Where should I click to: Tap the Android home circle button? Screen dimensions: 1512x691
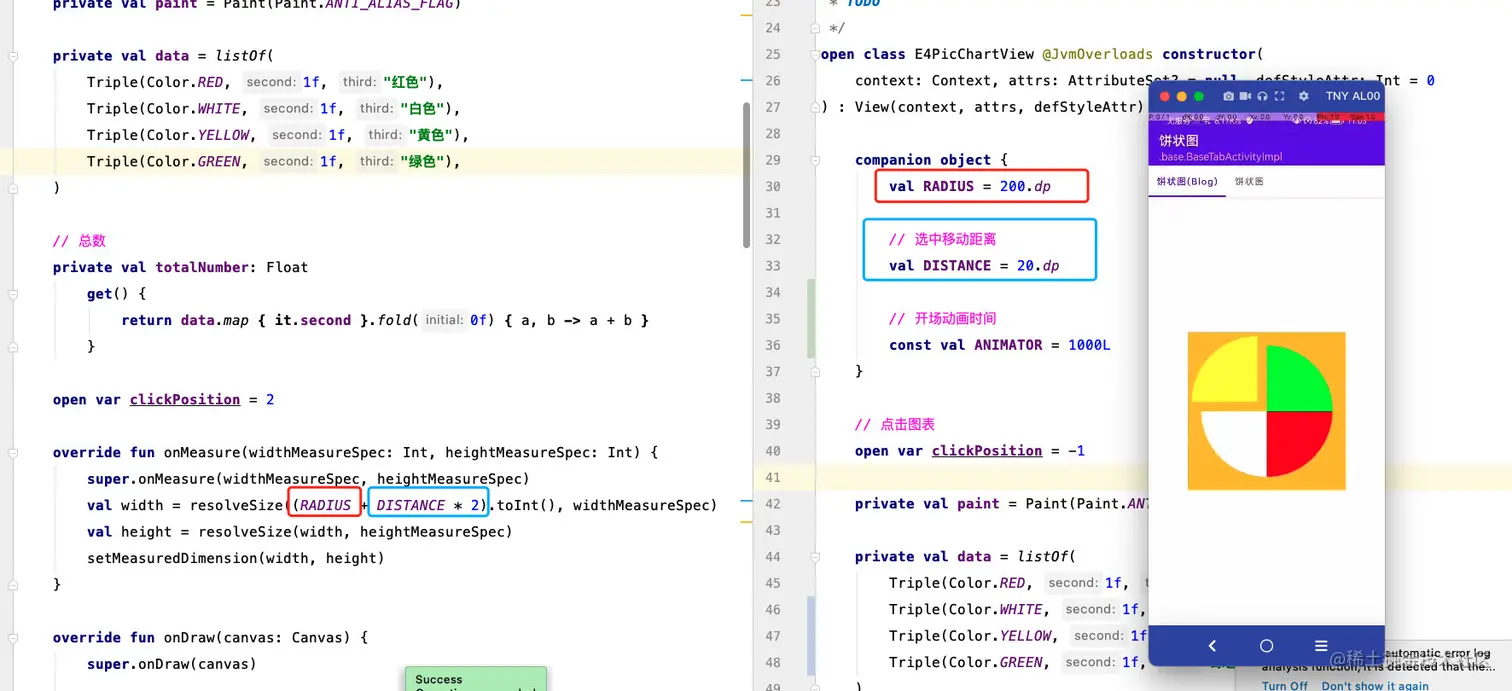coord(1266,646)
